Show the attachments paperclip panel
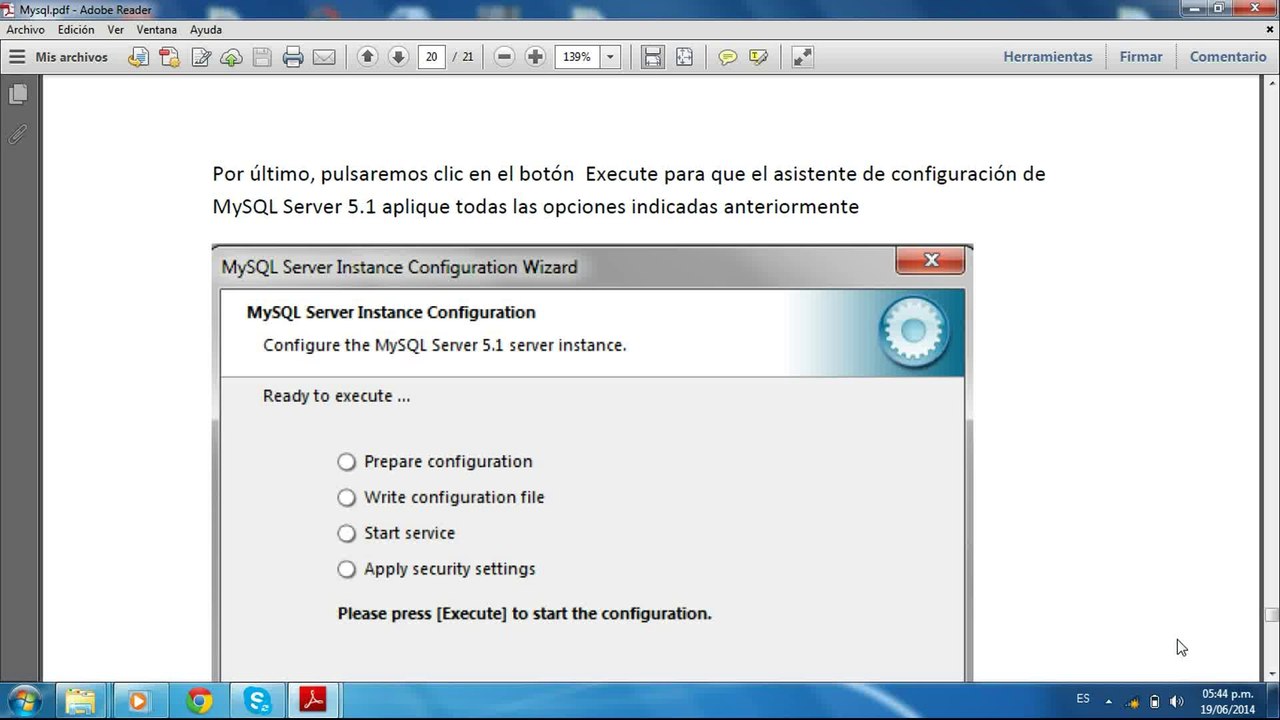 (x=18, y=134)
